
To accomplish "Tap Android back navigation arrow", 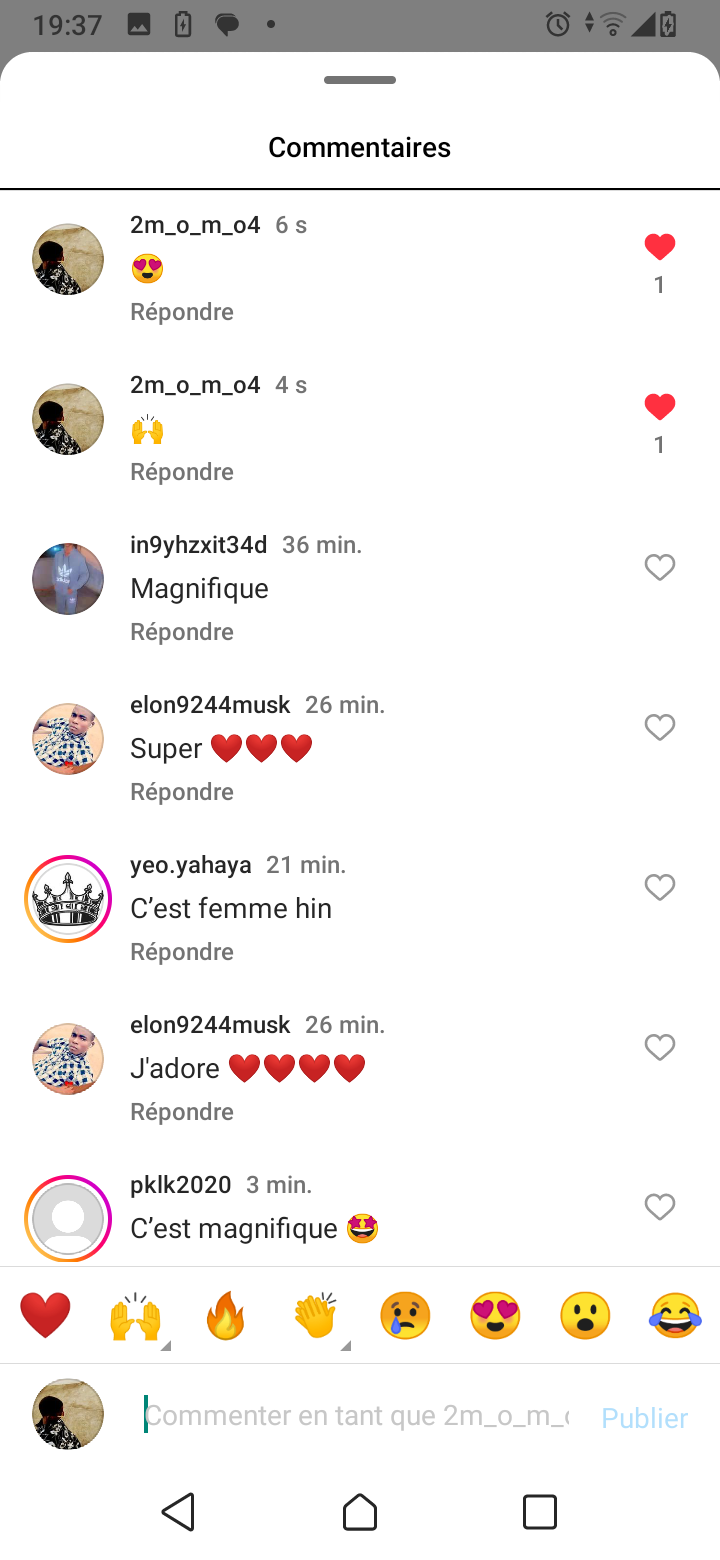I will [179, 1512].
